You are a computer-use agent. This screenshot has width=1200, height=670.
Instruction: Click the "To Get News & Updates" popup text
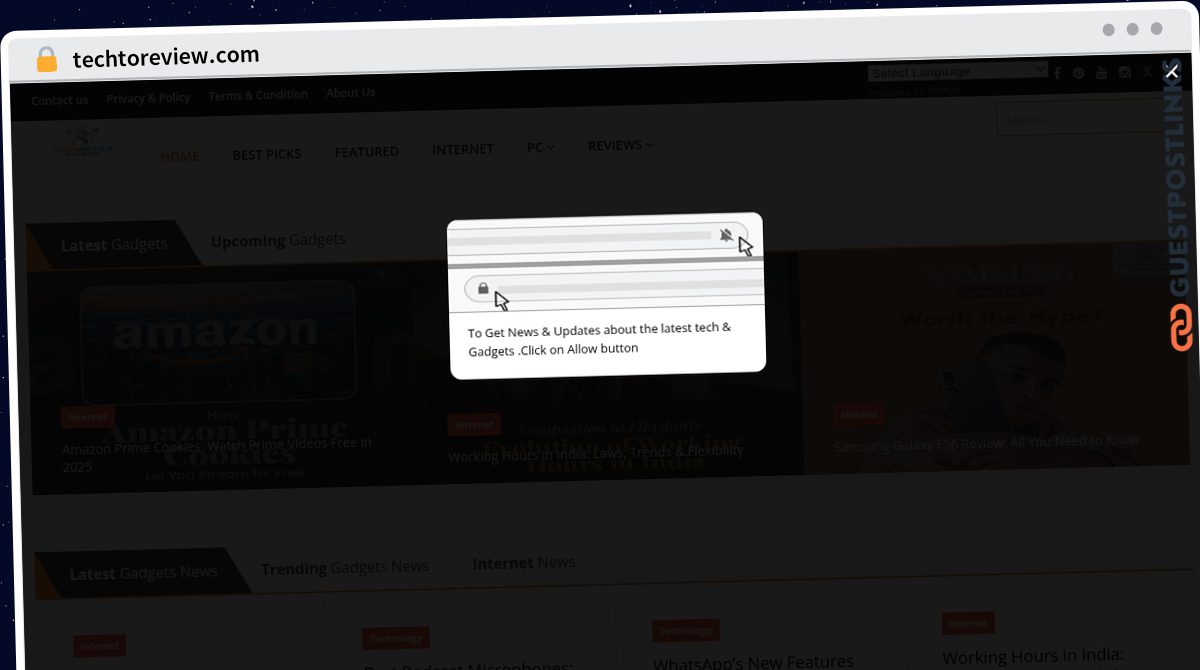coord(599,340)
